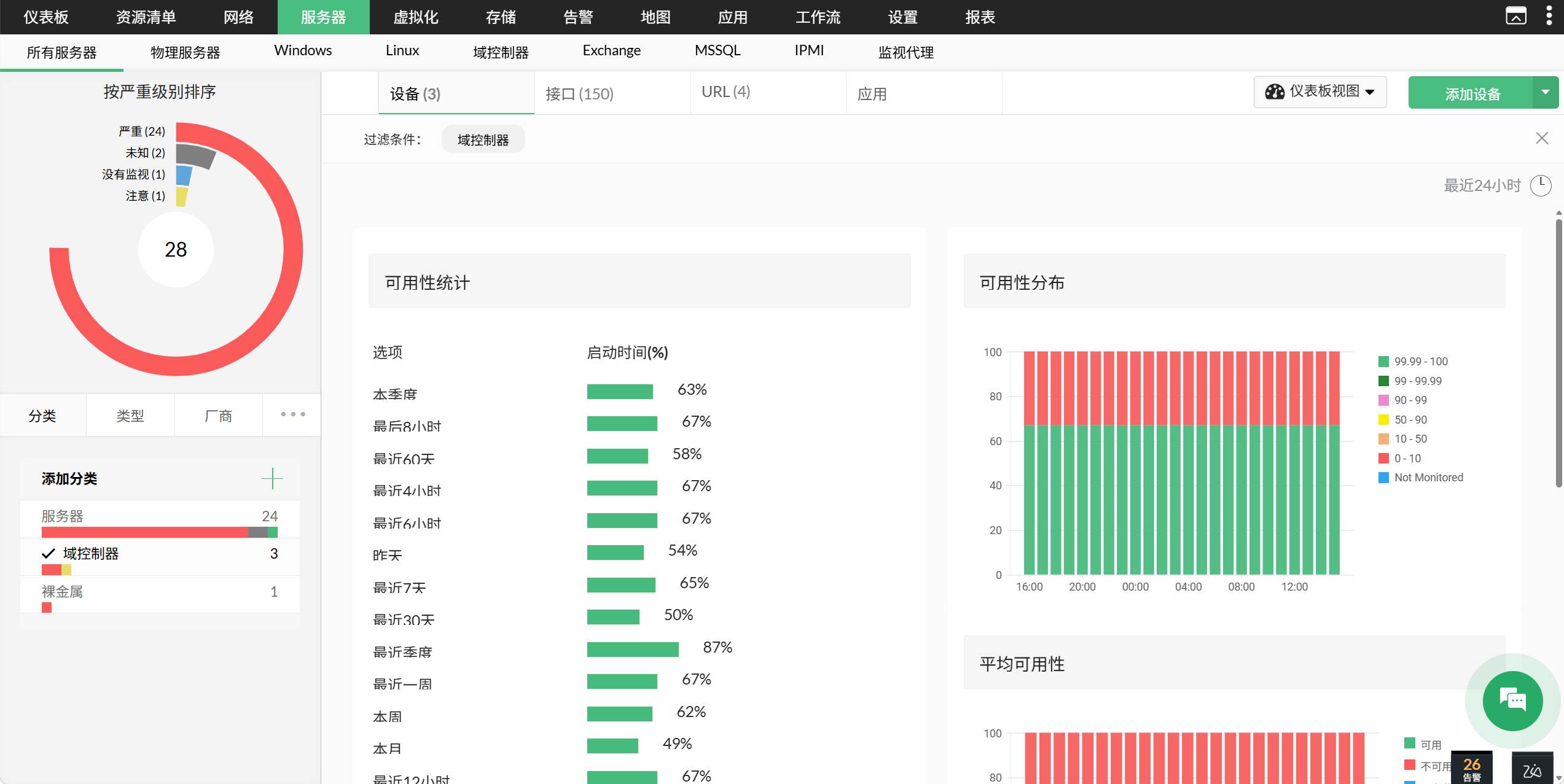Toggle the 90 - 99 legend item
Screen dimensions: 1564x784
click(x=1402, y=400)
